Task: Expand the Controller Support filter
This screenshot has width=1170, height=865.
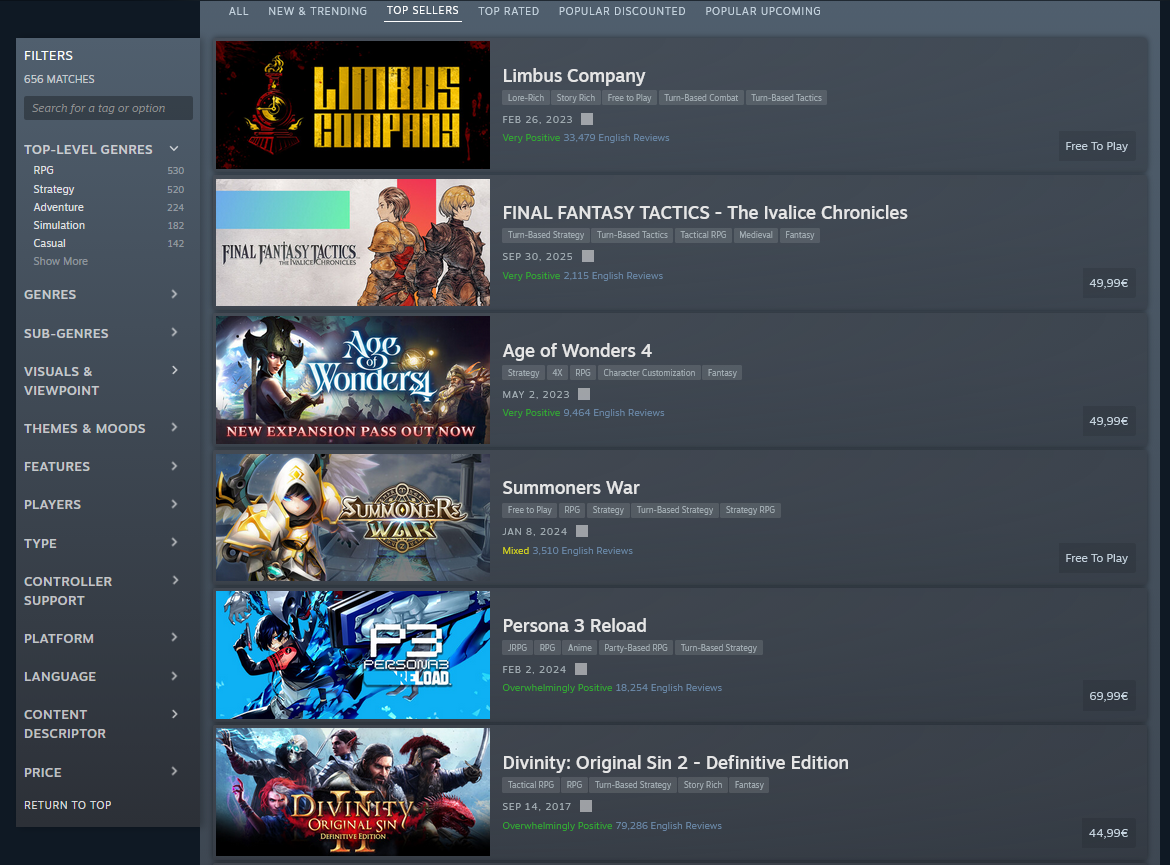Action: (174, 580)
